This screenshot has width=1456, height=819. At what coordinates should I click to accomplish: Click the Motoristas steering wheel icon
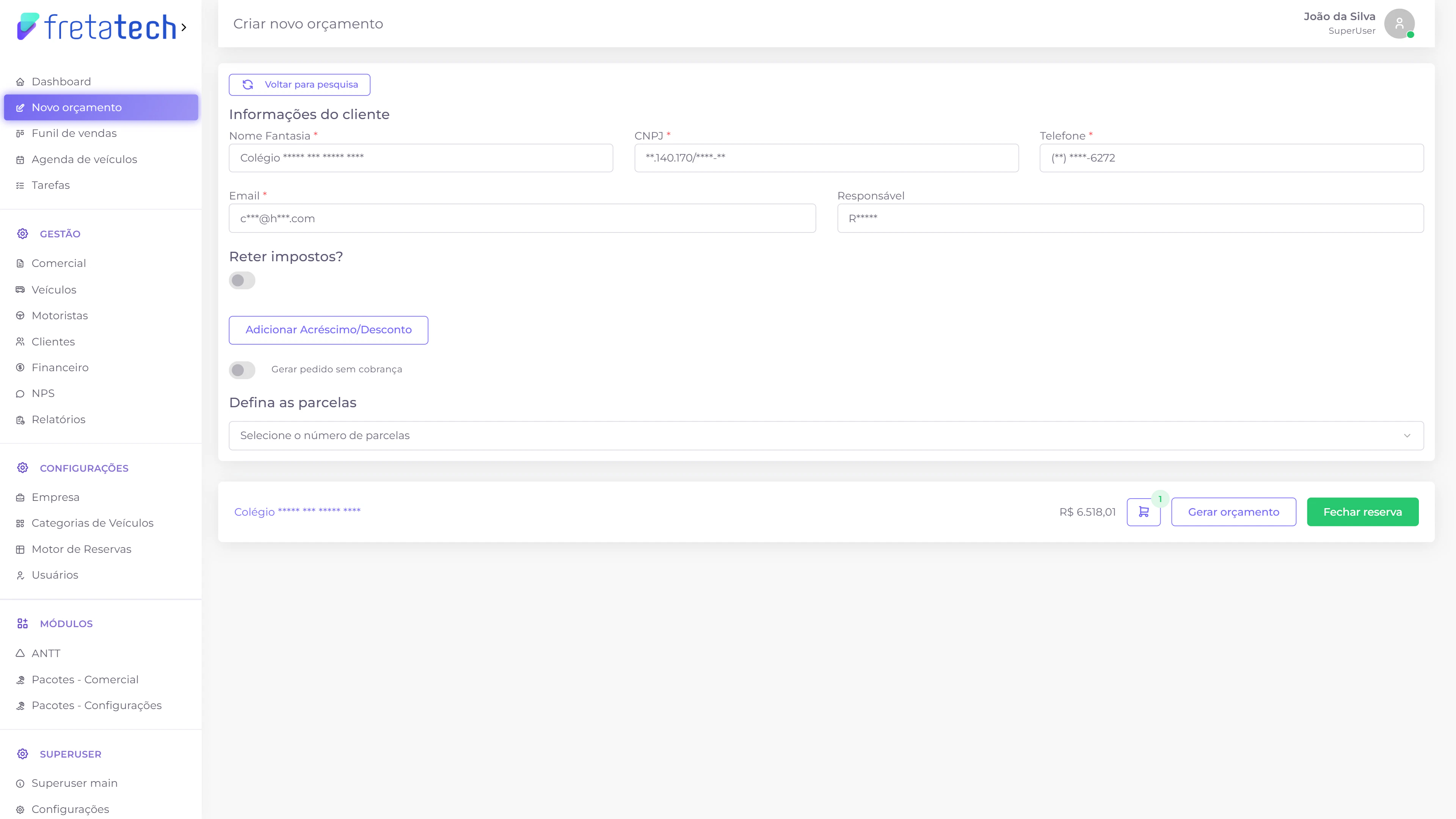[20, 315]
